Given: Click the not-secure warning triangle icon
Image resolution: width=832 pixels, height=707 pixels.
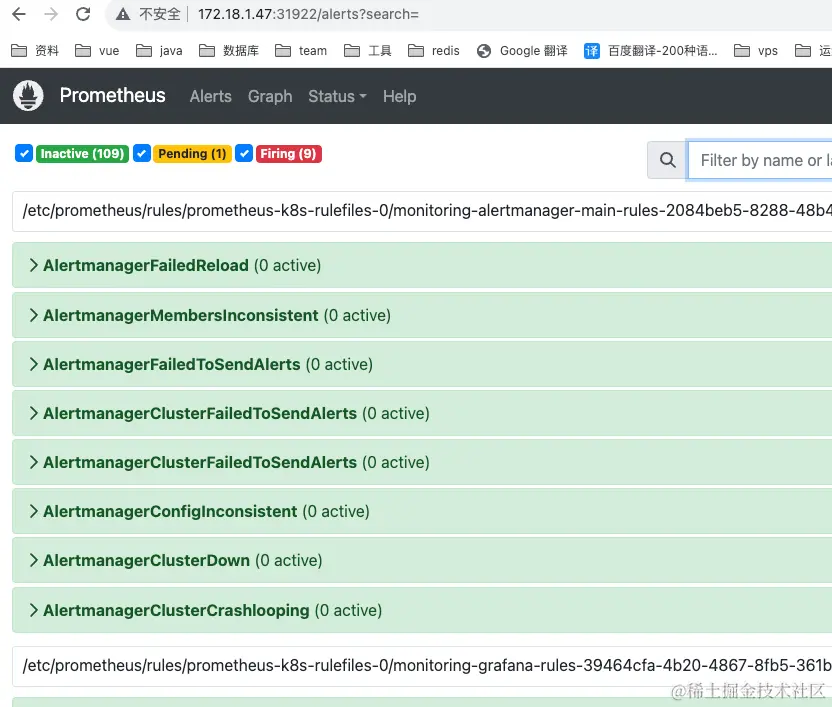Looking at the screenshot, I should pyautogui.click(x=123, y=14).
